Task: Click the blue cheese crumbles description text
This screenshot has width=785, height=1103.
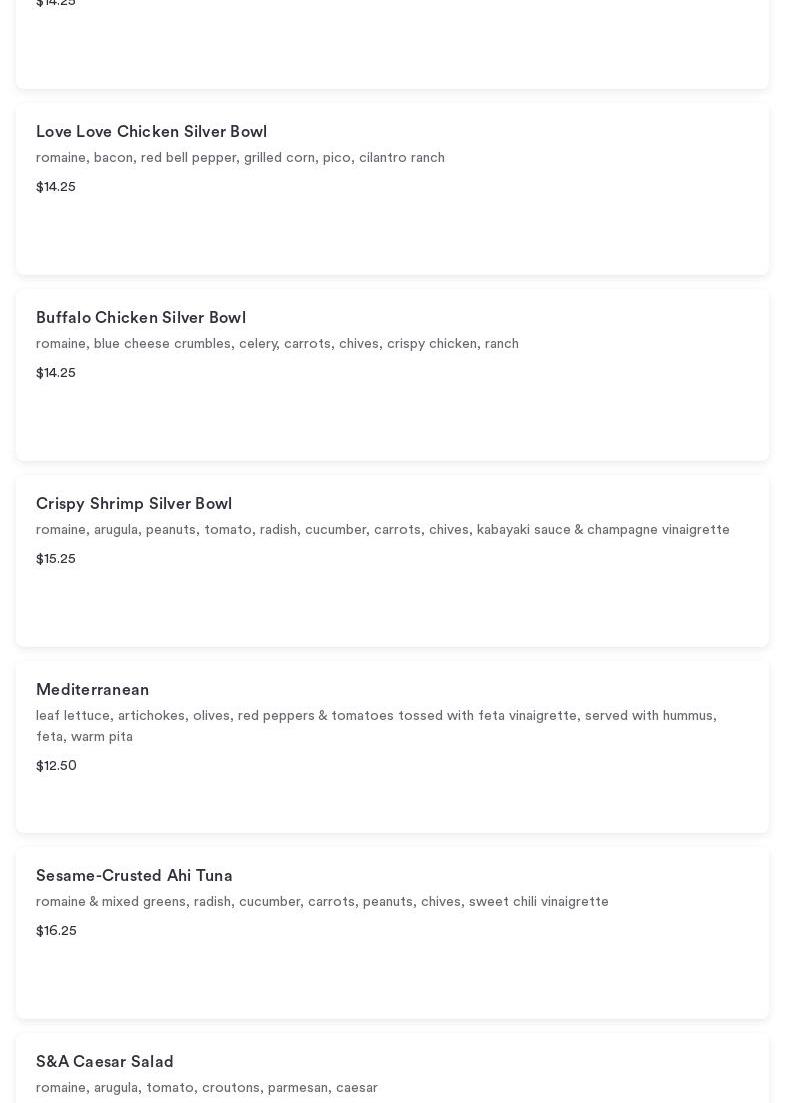Action: (x=277, y=344)
